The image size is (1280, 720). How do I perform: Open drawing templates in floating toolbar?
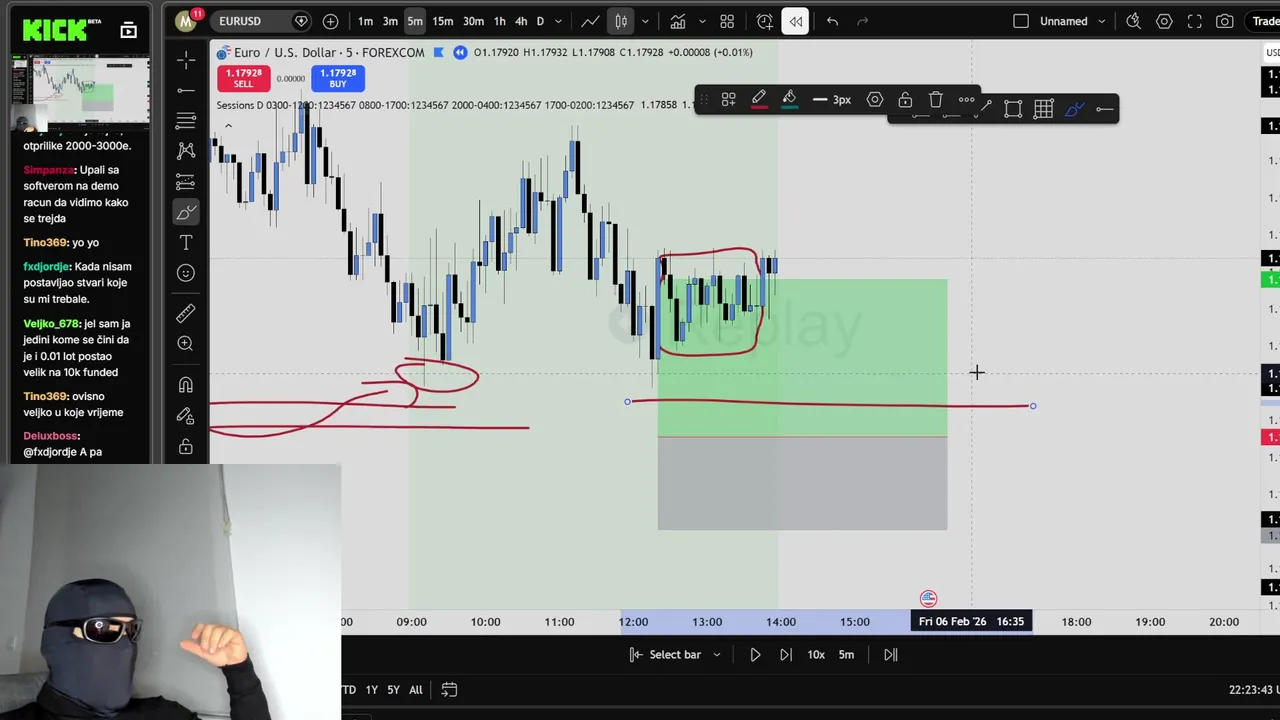coord(729,99)
